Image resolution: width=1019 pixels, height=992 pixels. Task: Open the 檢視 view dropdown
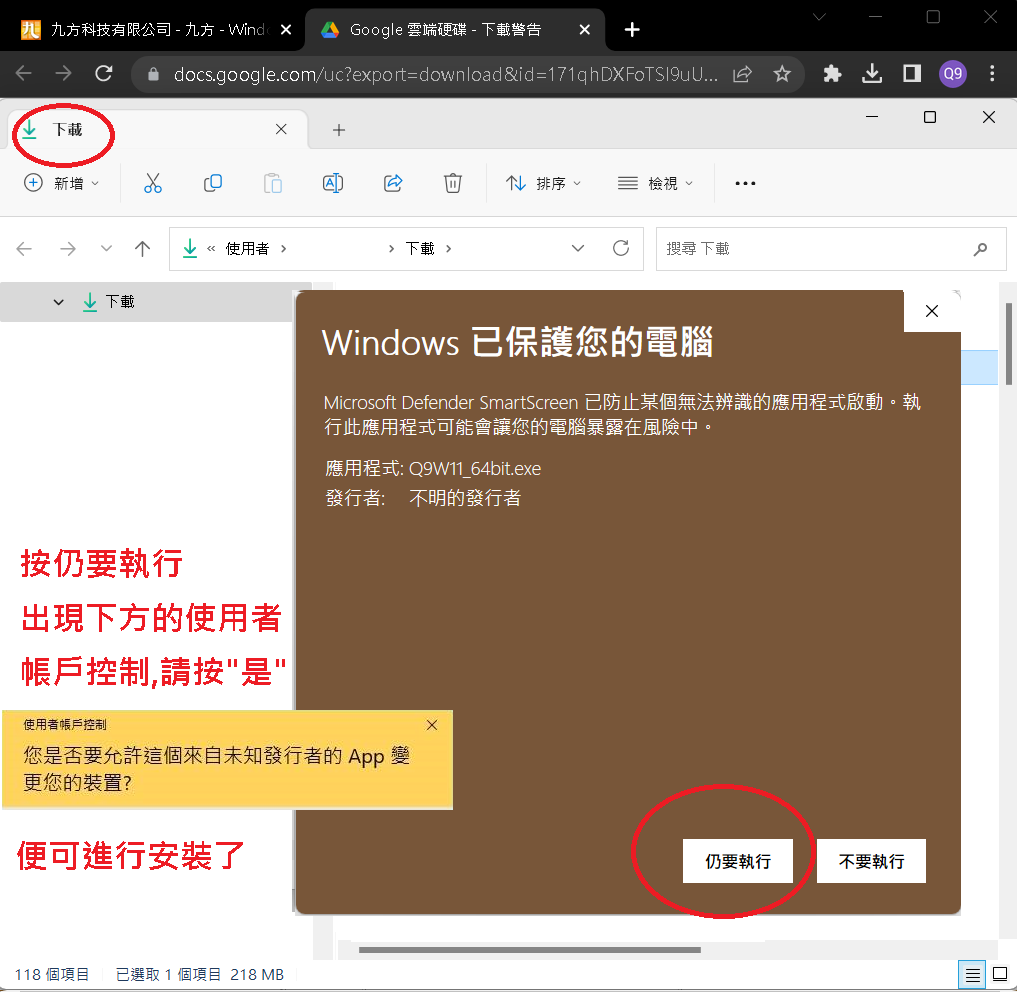click(655, 183)
